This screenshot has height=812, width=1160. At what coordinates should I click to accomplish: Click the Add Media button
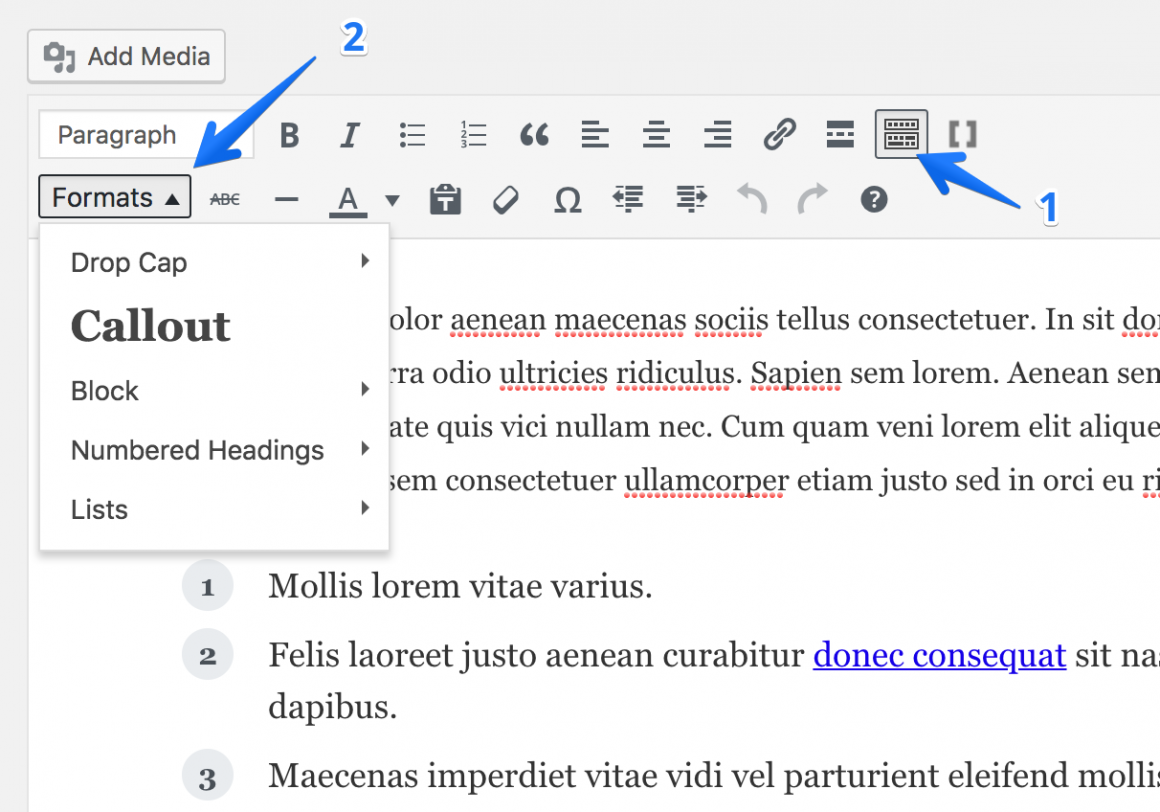click(x=126, y=55)
